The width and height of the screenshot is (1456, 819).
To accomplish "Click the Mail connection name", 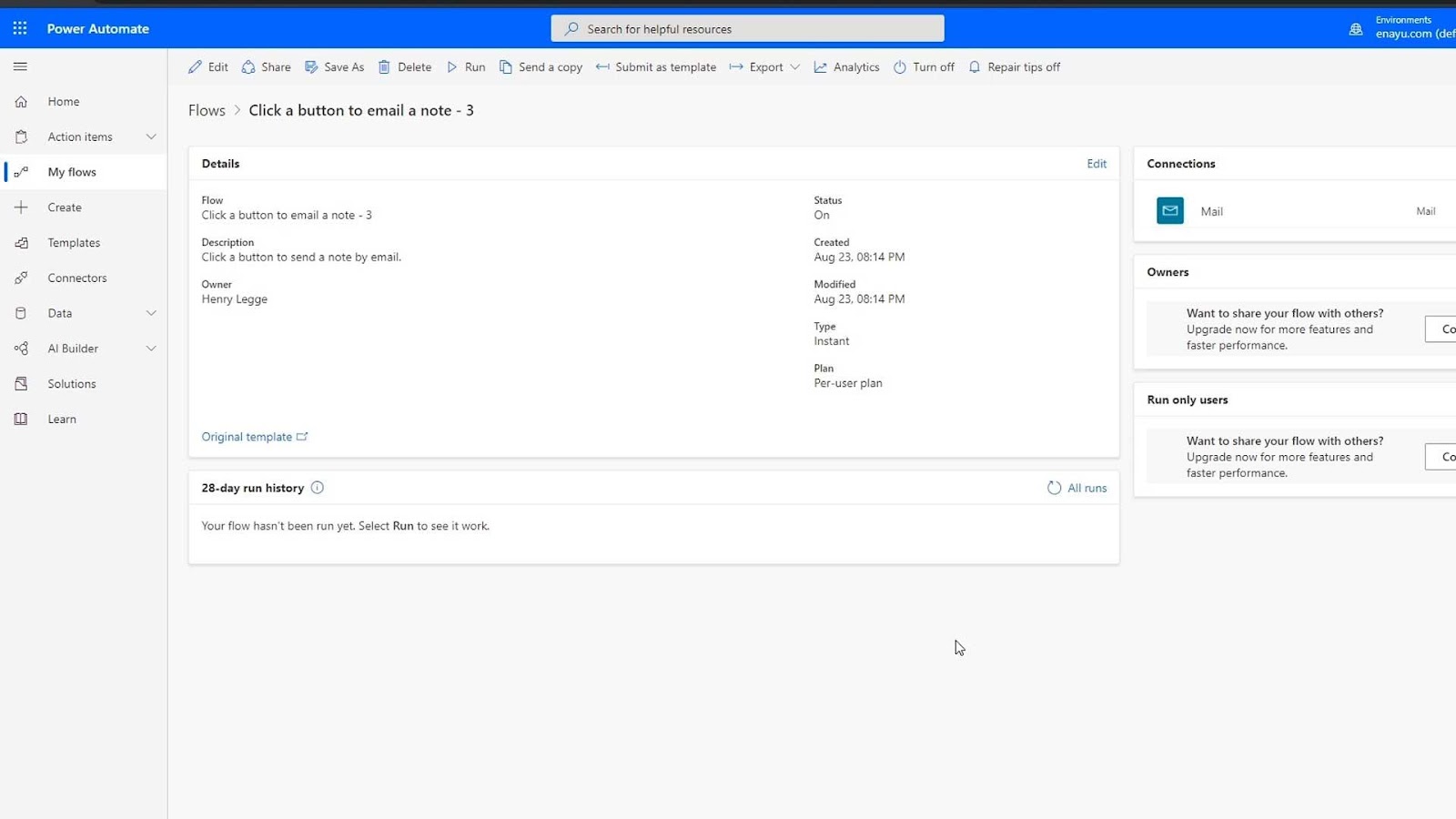I will tap(1211, 211).
